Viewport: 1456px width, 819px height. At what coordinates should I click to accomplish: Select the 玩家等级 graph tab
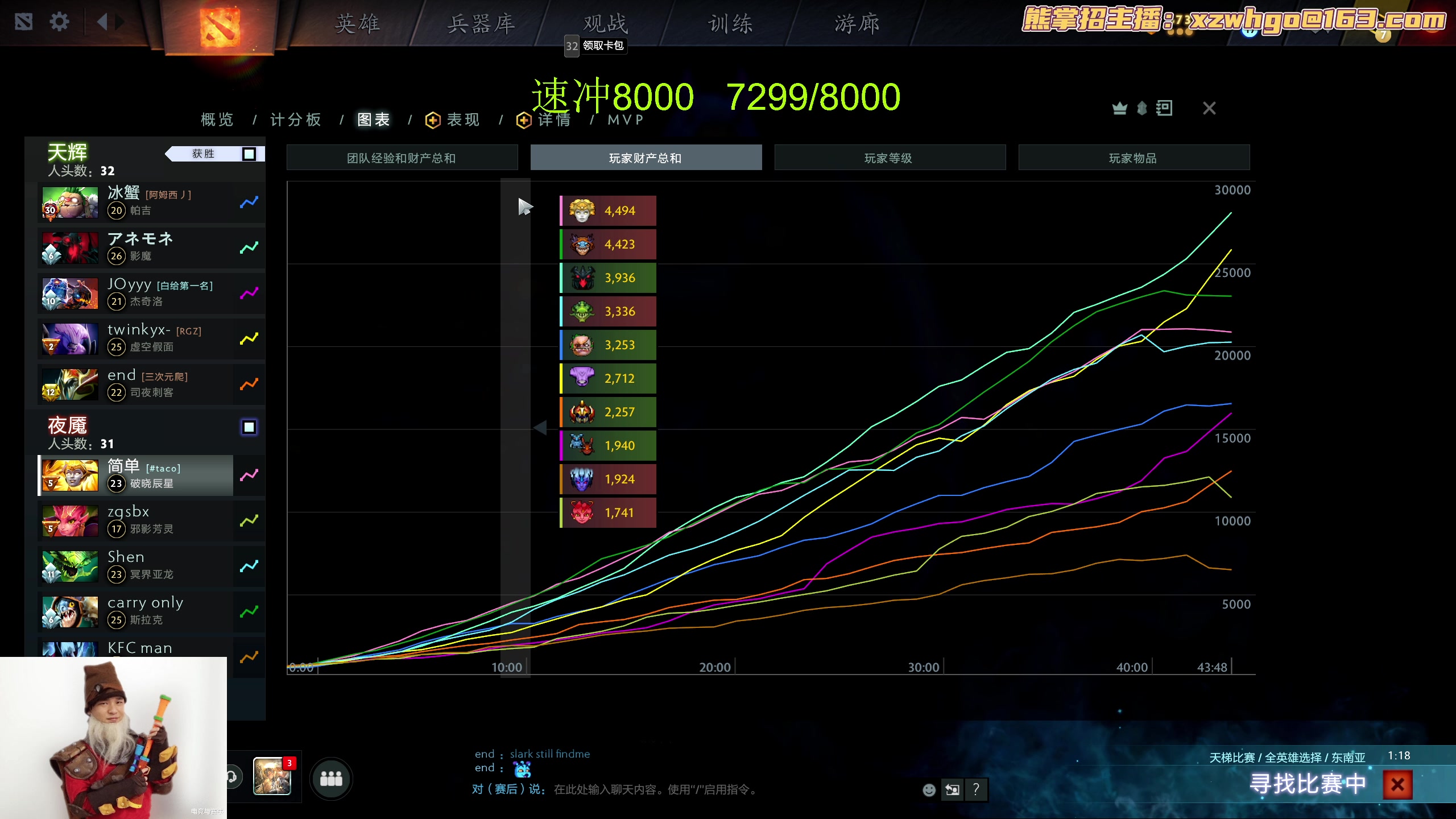point(890,158)
